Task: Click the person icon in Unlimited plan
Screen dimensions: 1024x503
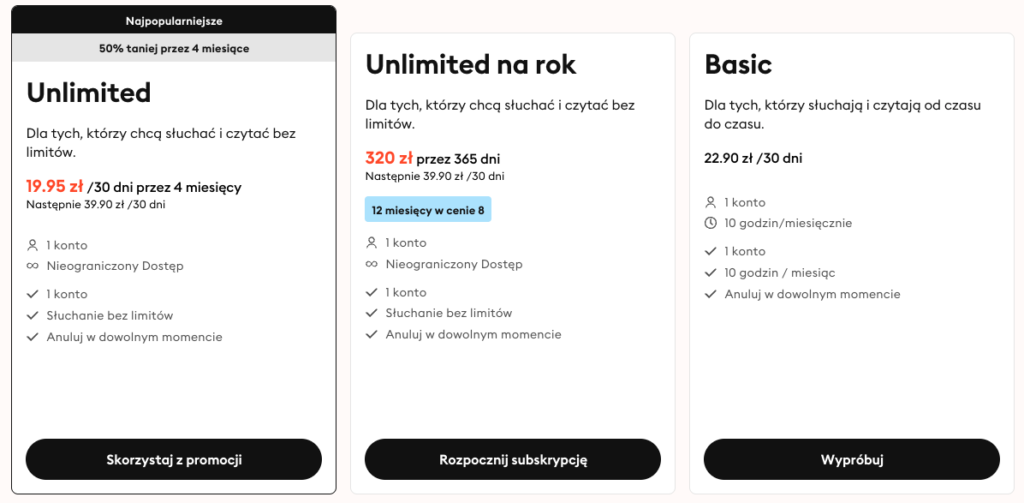Action: coord(33,245)
